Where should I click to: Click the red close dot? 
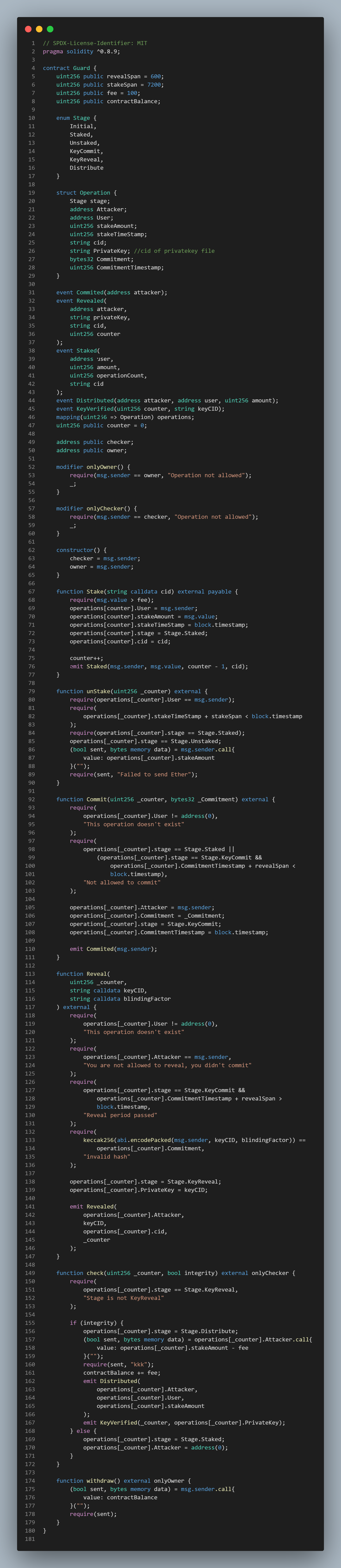pyautogui.click(x=28, y=29)
